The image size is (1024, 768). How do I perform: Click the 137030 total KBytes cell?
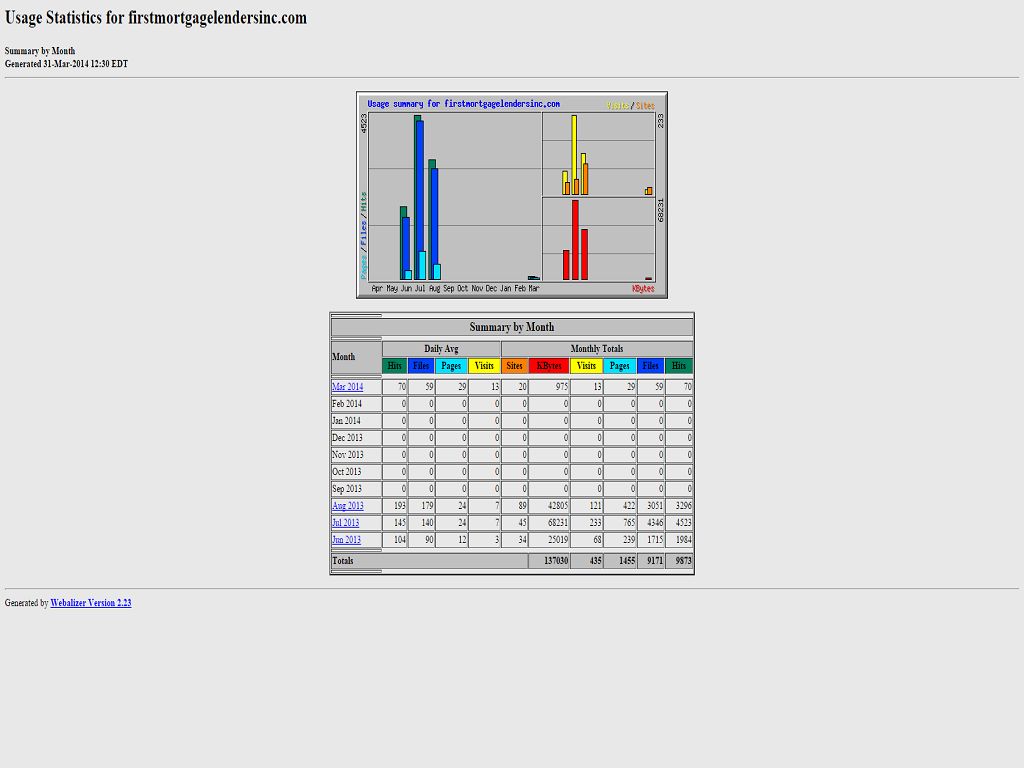point(549,560)
